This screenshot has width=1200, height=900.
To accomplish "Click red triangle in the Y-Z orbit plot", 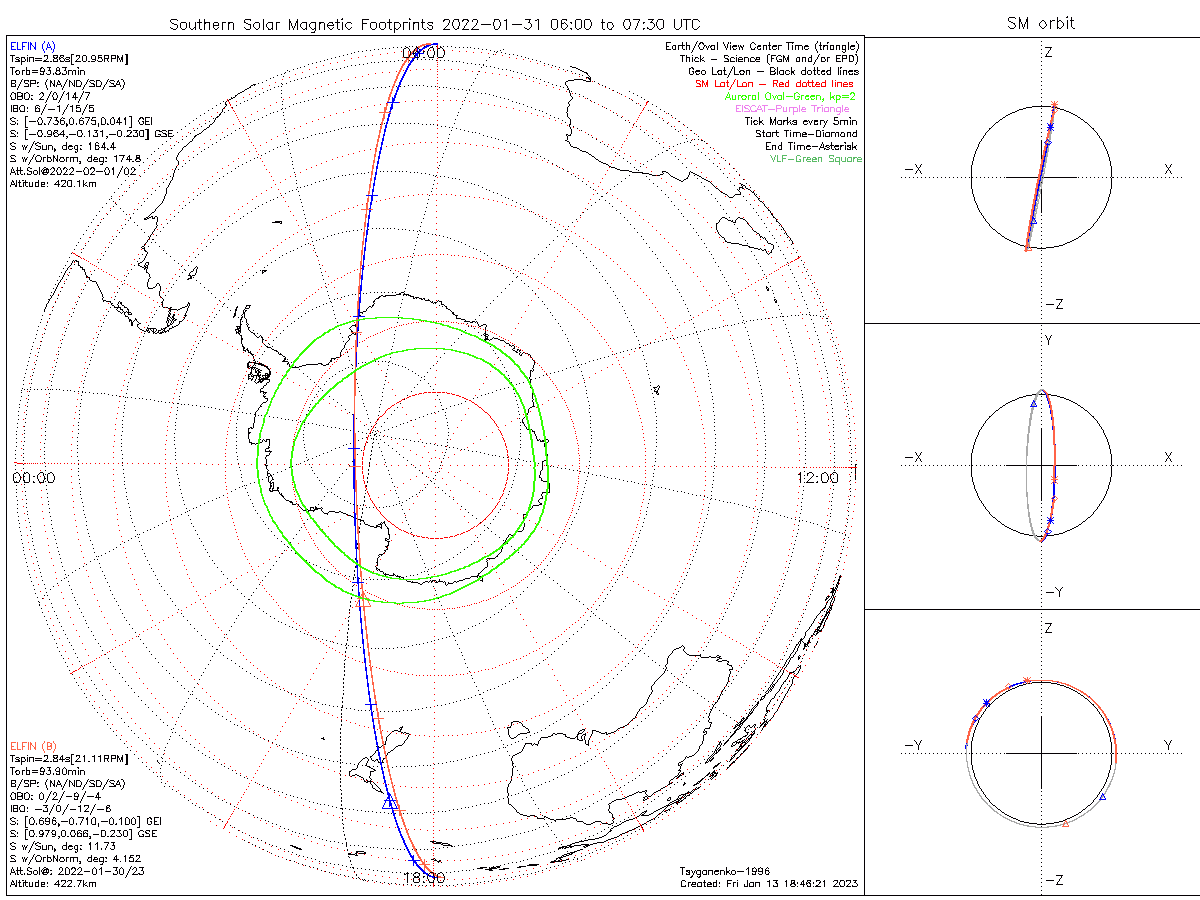I will (x=1065, y=823).
